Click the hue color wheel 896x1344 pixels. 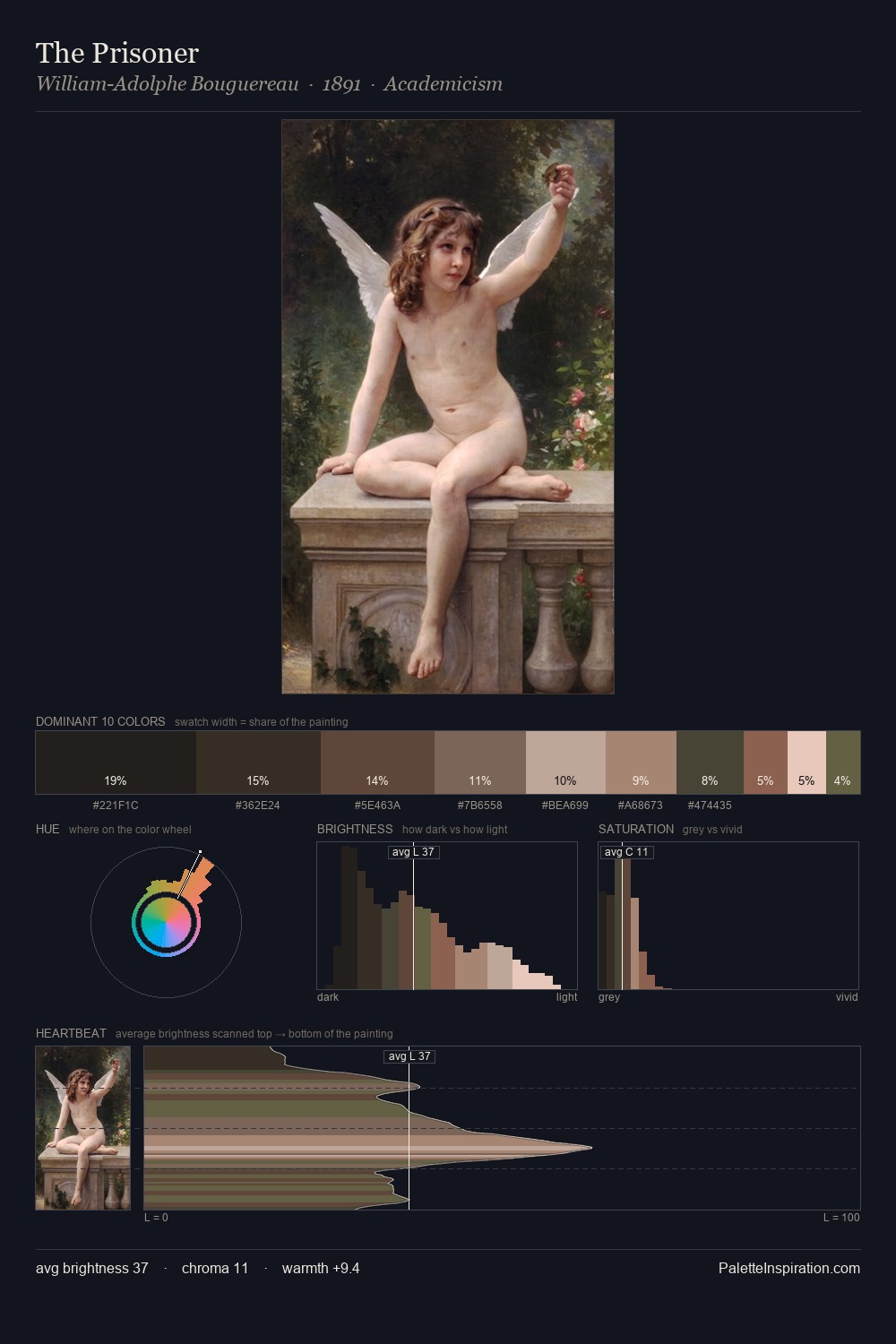click(x=166, y=922)
